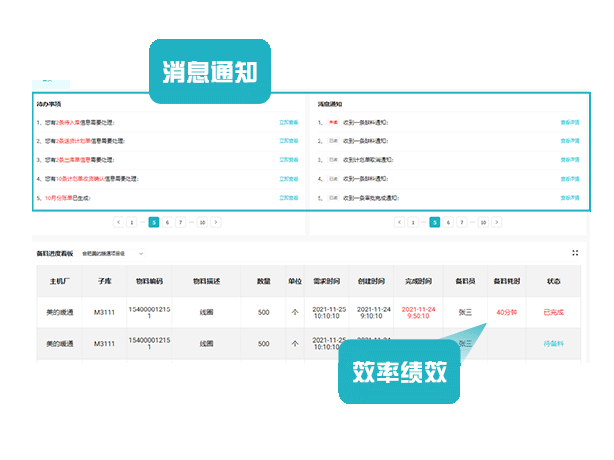
Task: Go to previous page in 待办事项 pagination
Action: (118, 222)
